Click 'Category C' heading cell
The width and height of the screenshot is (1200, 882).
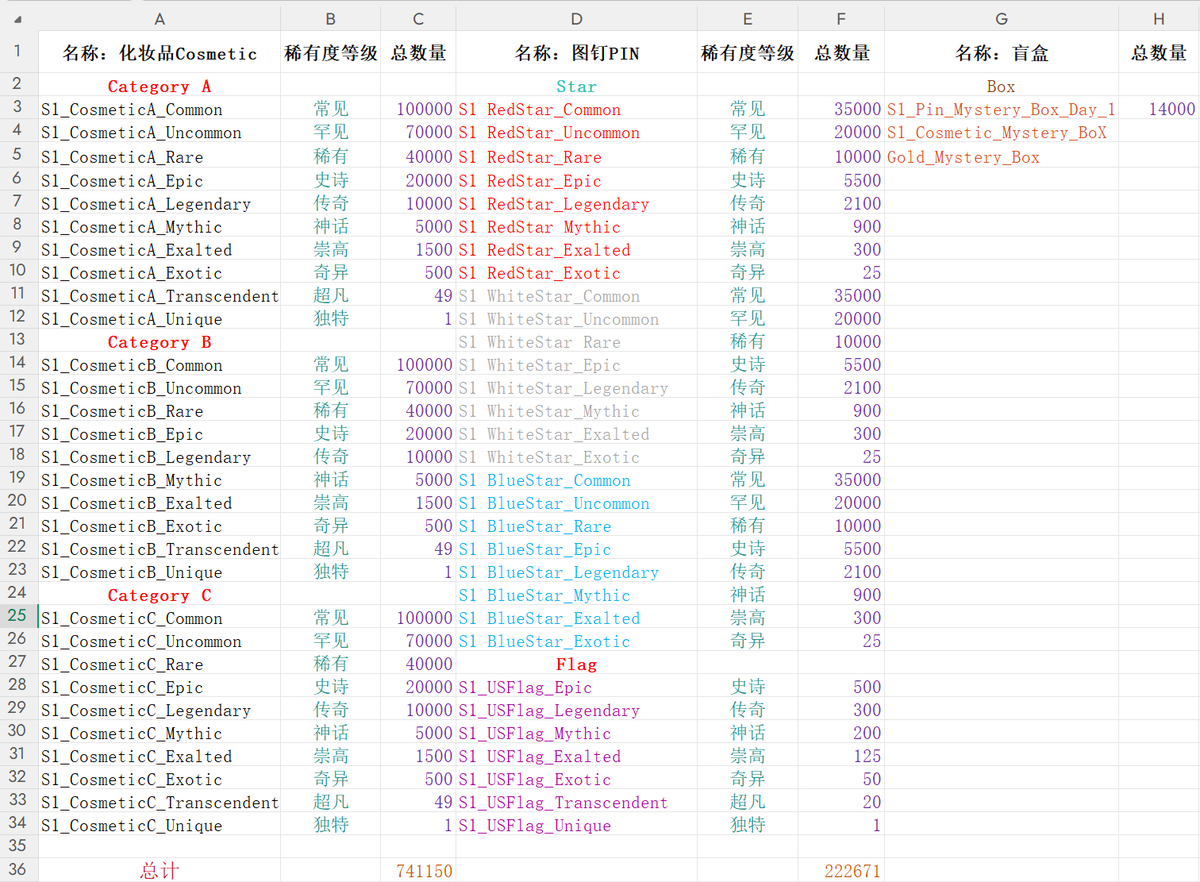[x=160, y=595]
